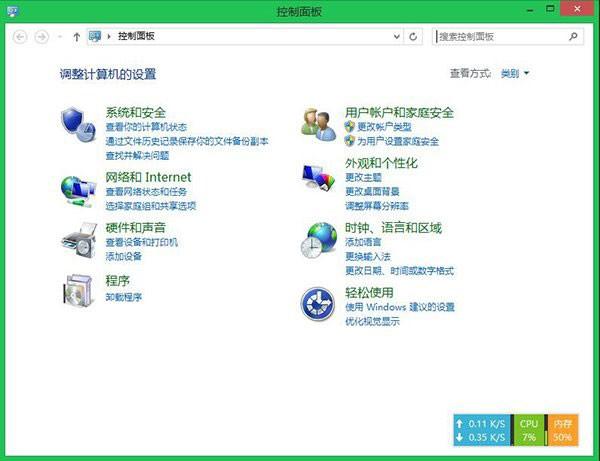Open 添加语言 link
600x461 pixels.
(363, 242)
